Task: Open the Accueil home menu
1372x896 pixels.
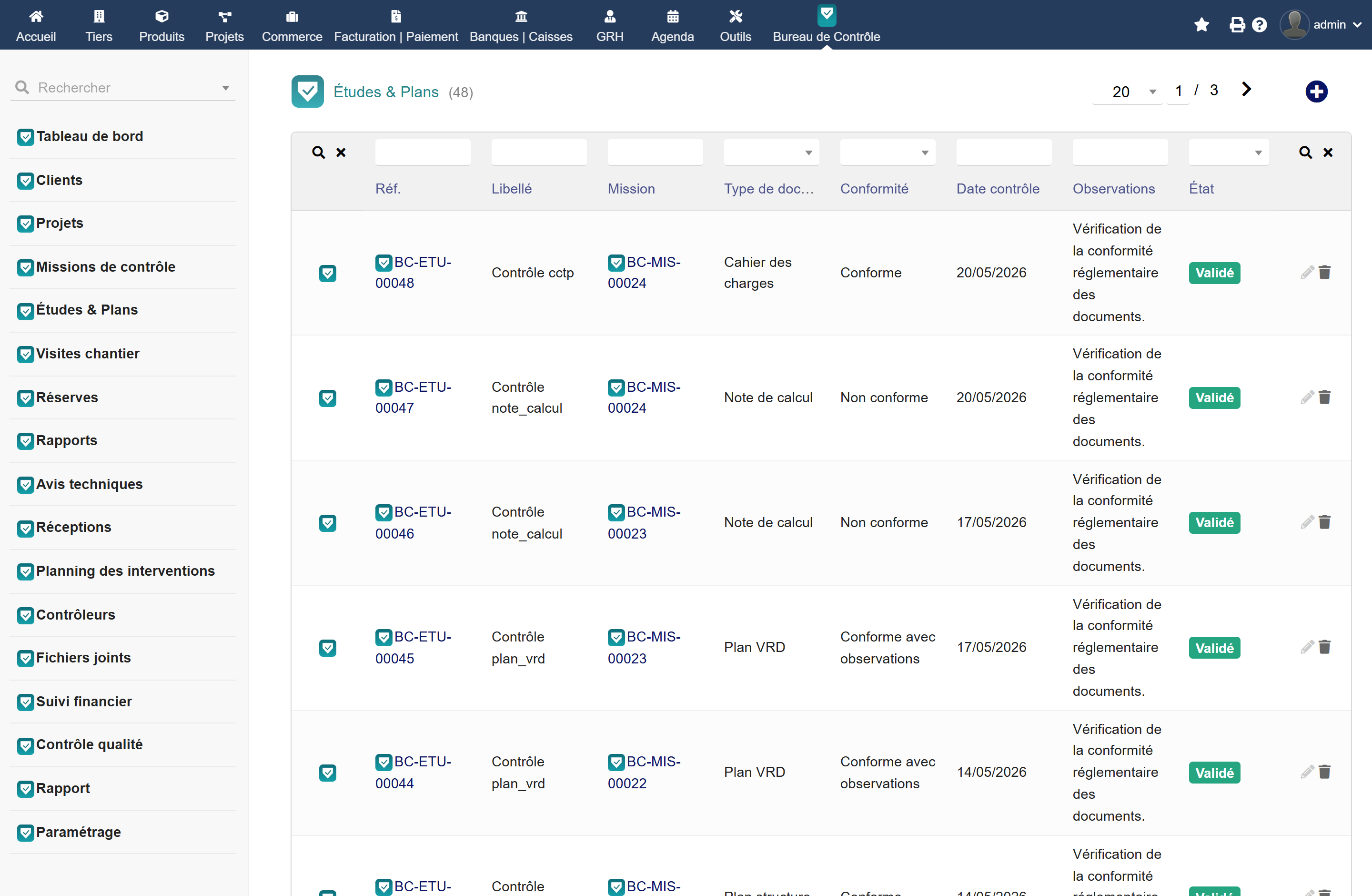Action: click(36, 26)
